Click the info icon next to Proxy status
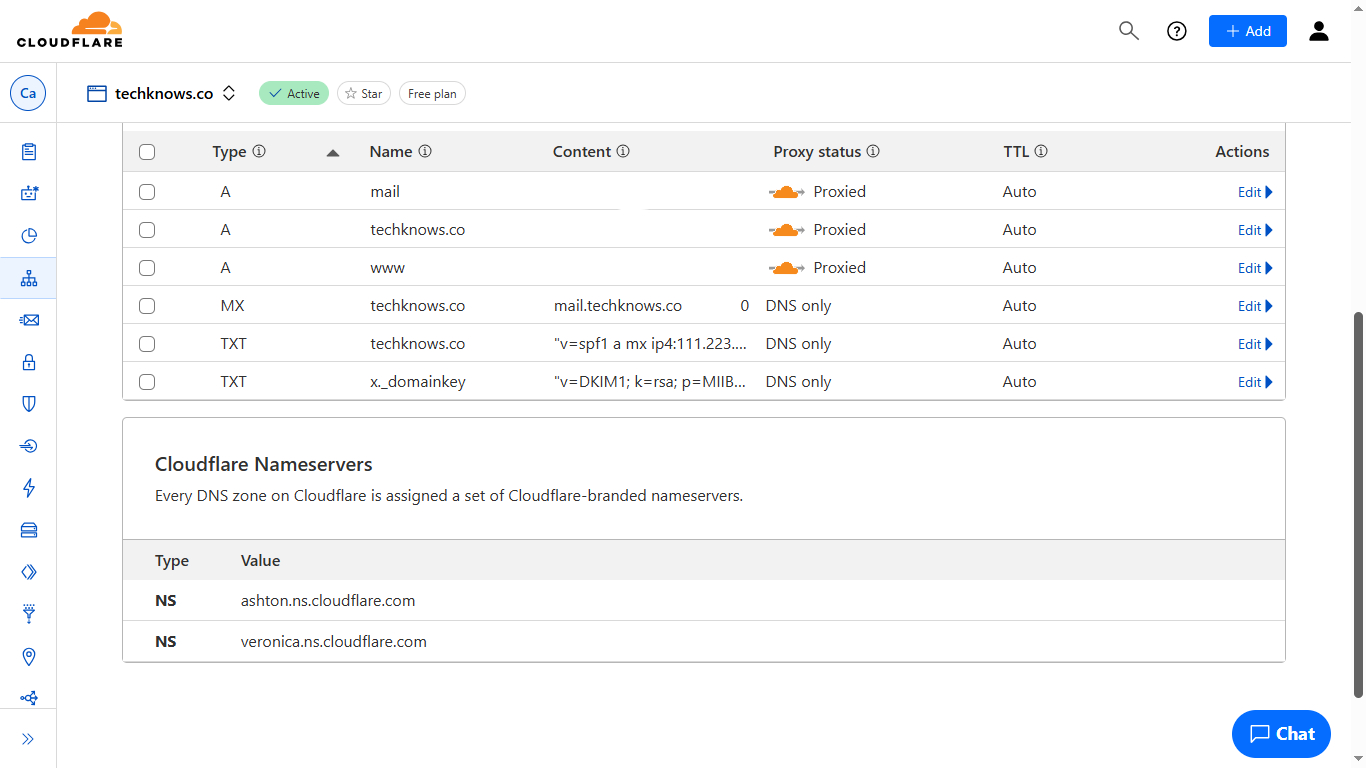 873,152
